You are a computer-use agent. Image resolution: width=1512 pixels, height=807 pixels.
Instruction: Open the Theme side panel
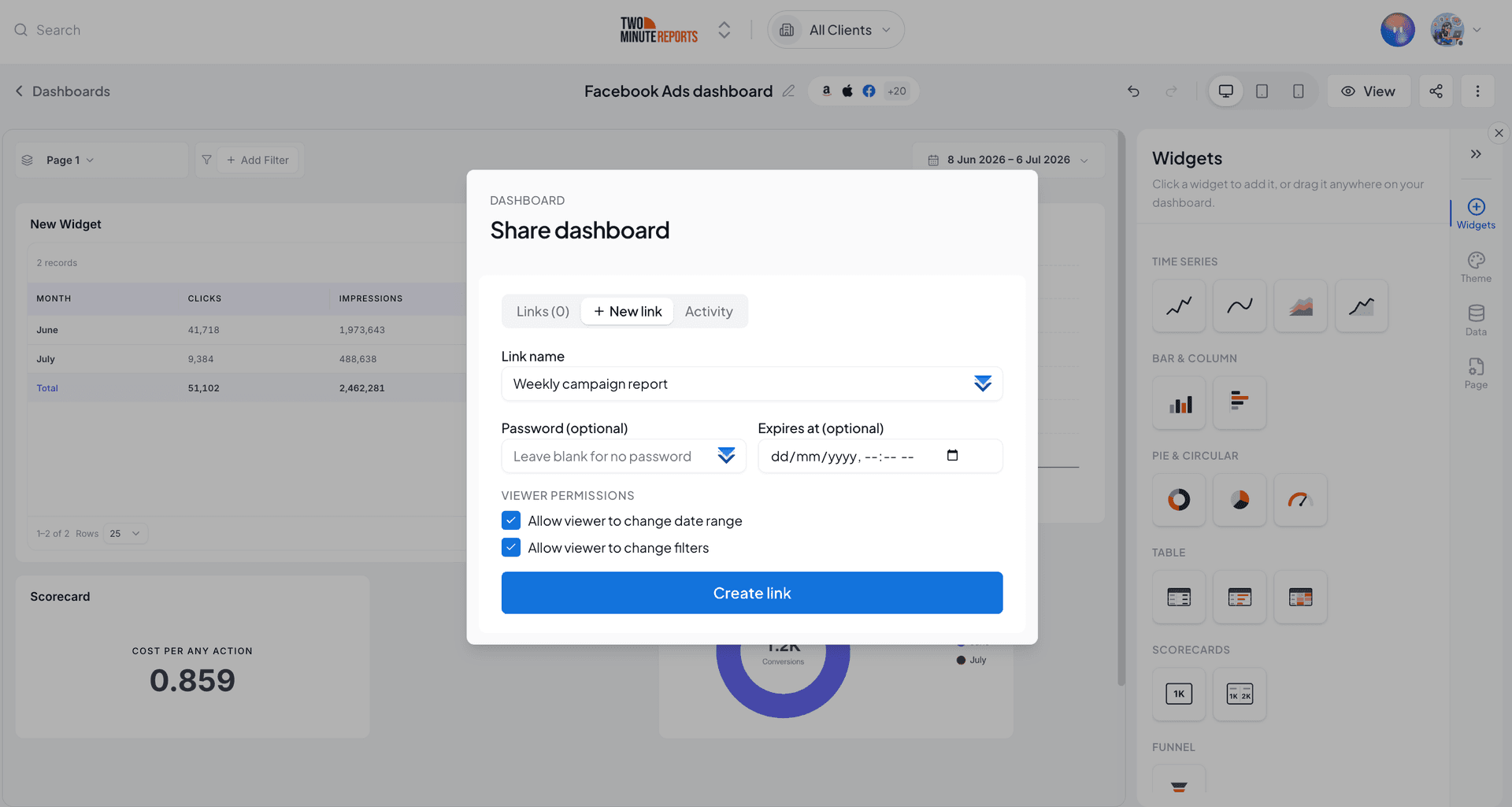click(x=1476, y=268)
